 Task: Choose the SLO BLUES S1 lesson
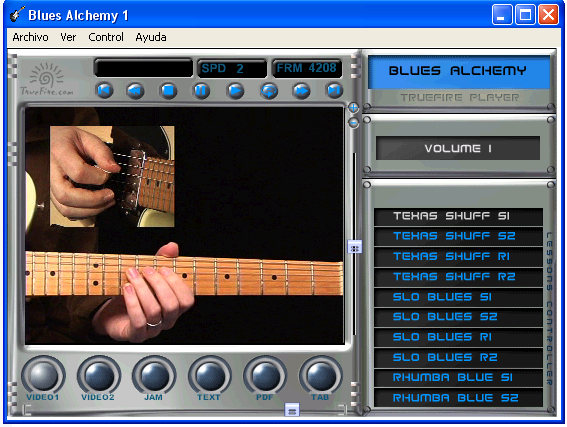[x=458, y=297]
